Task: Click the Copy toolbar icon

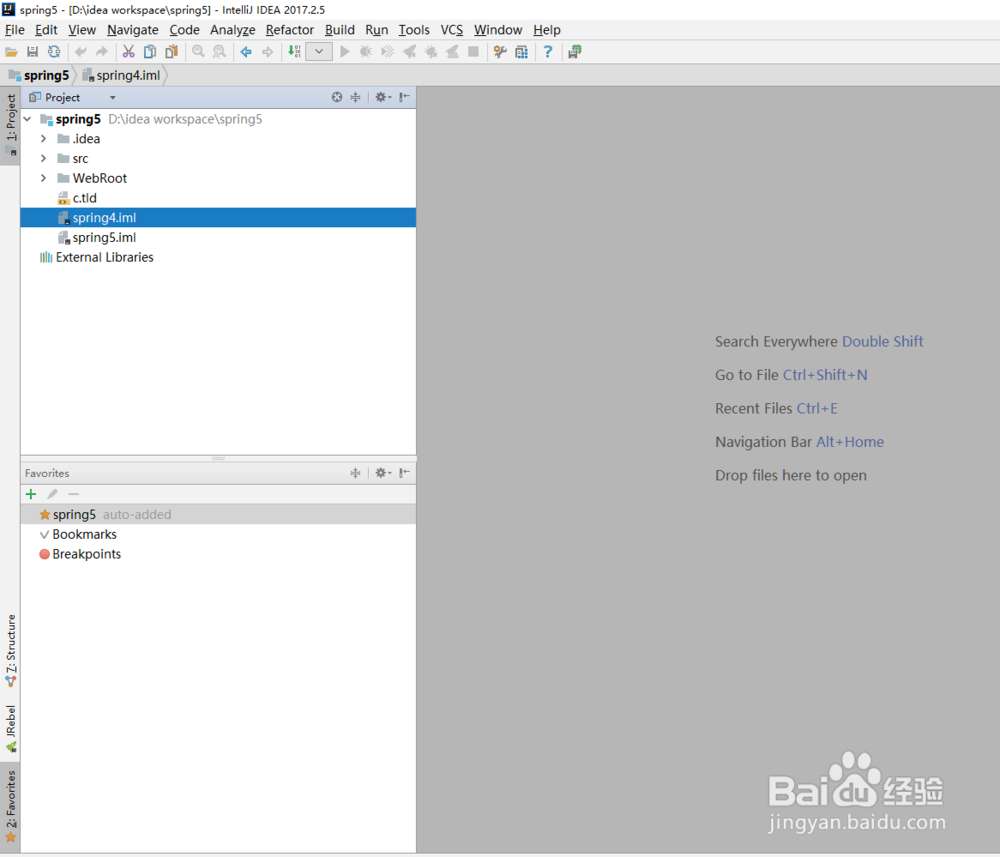Action: click(150, 52)
